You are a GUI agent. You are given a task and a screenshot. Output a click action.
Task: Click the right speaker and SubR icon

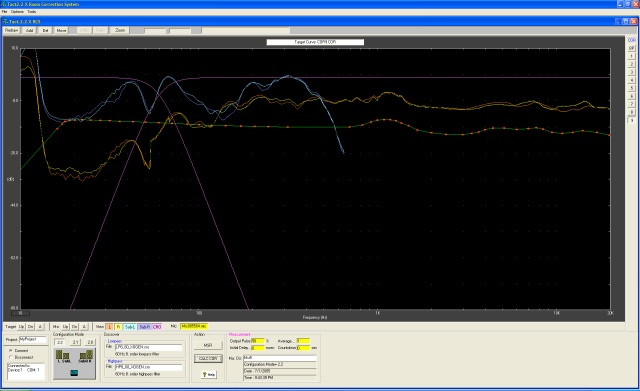[x=86, y=356]
